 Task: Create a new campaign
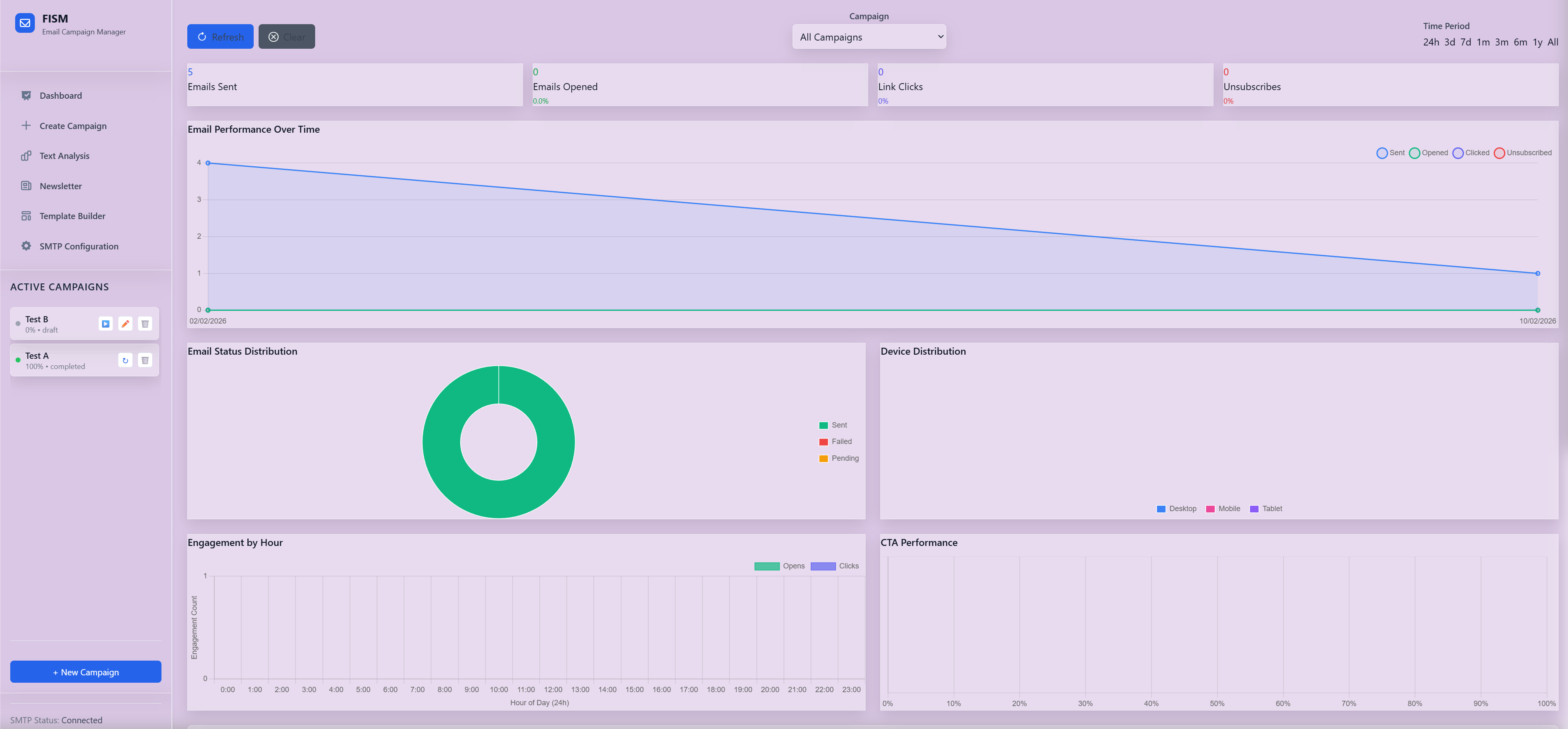pyautogui.click(x=85, y=672)
